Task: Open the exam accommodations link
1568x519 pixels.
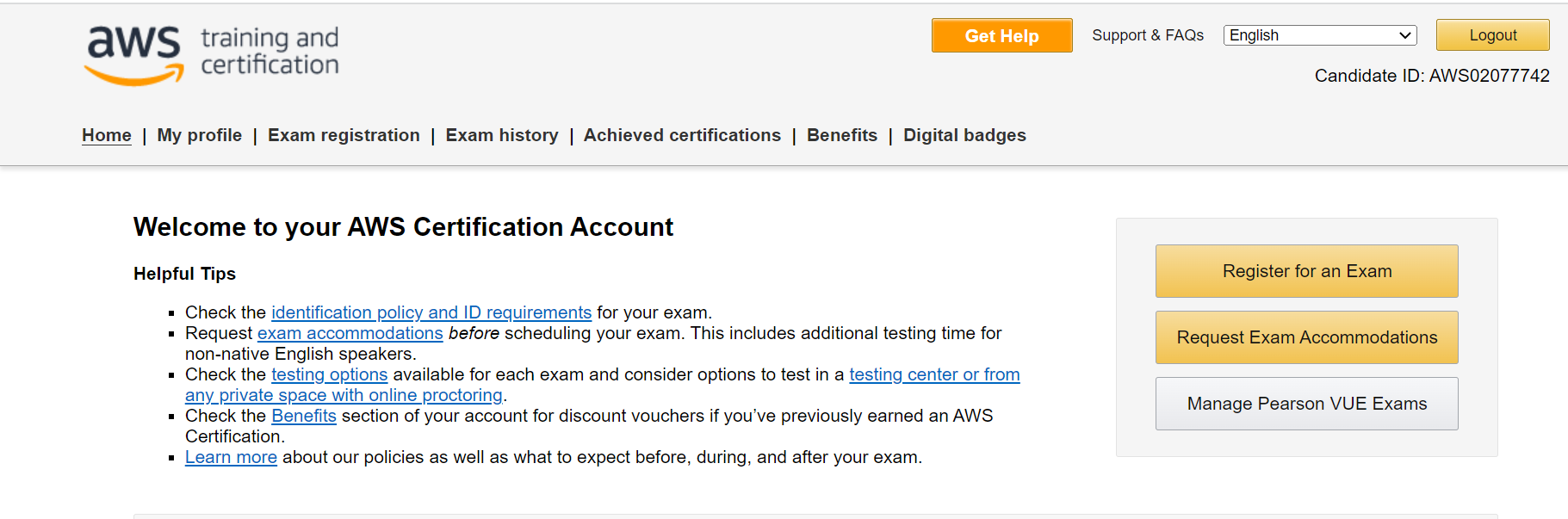Action: pos(350,333)
